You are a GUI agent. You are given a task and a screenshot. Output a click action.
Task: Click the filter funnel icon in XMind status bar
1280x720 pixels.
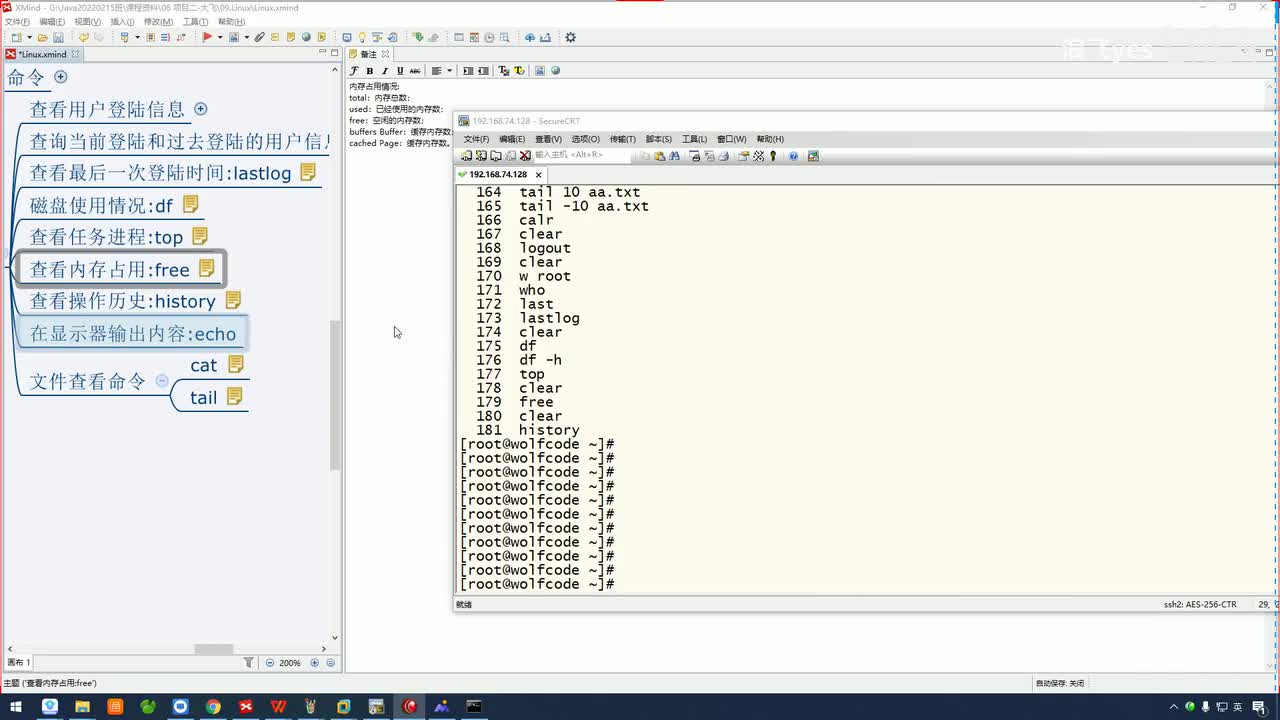(249, 662)
